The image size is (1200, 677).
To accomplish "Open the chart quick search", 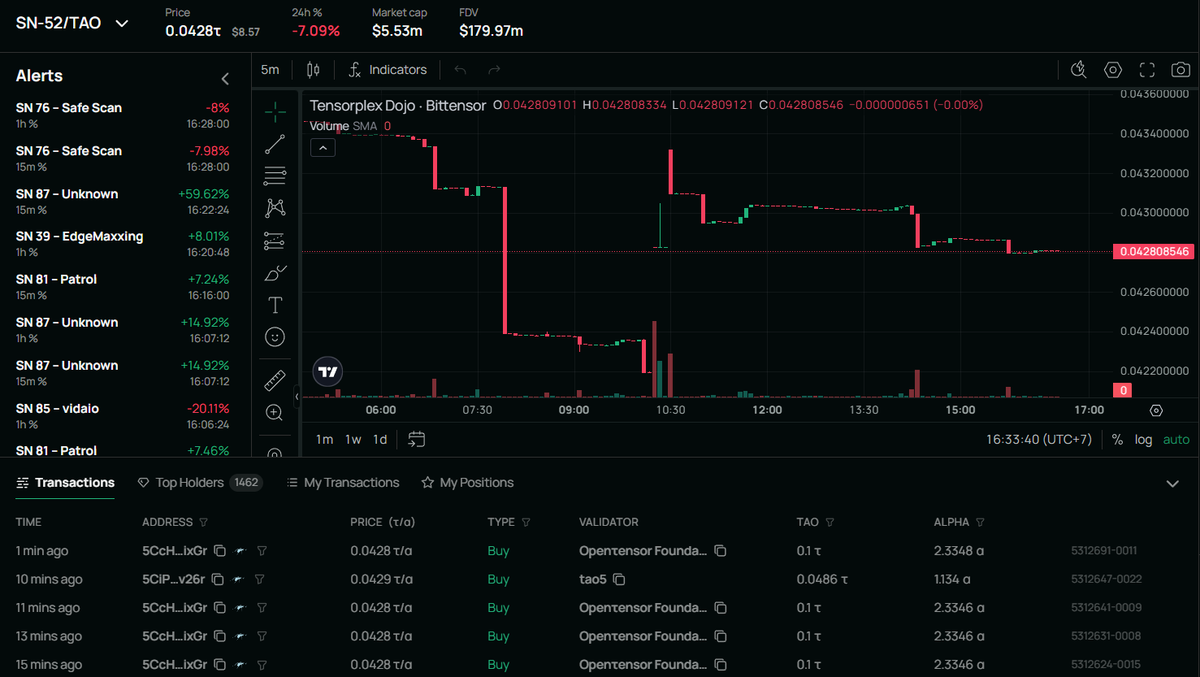I will (1078, 70).
